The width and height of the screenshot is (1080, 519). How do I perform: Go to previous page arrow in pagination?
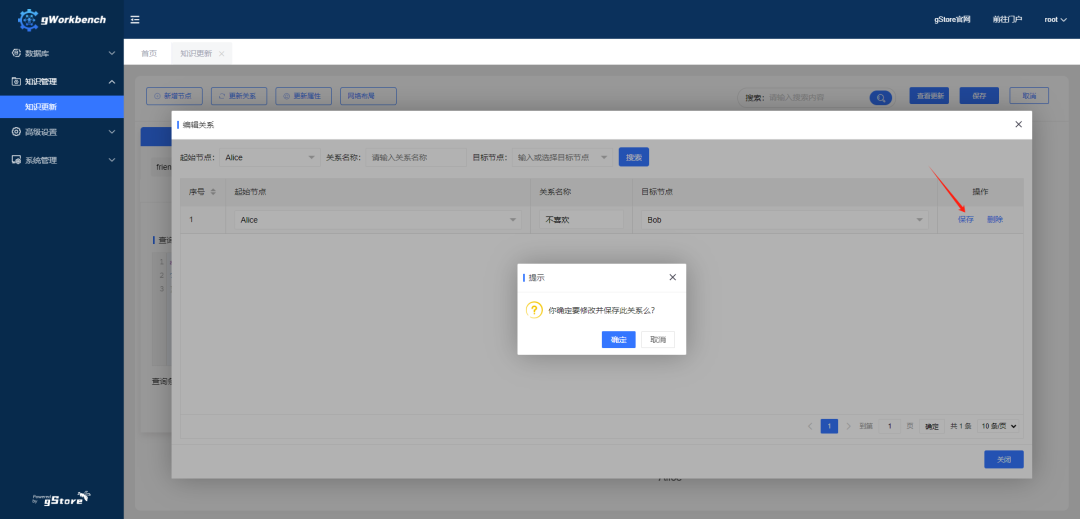(x=810, y=426)
